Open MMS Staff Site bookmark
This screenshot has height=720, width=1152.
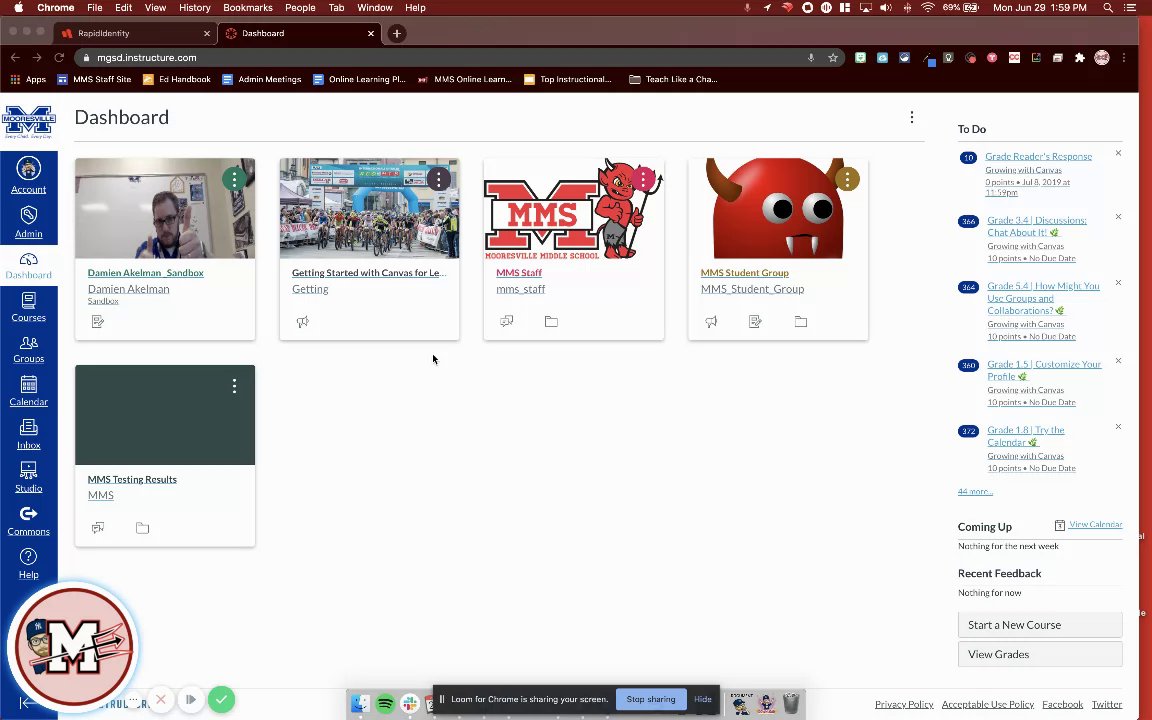pyautogui.click(x=94, y=79)
